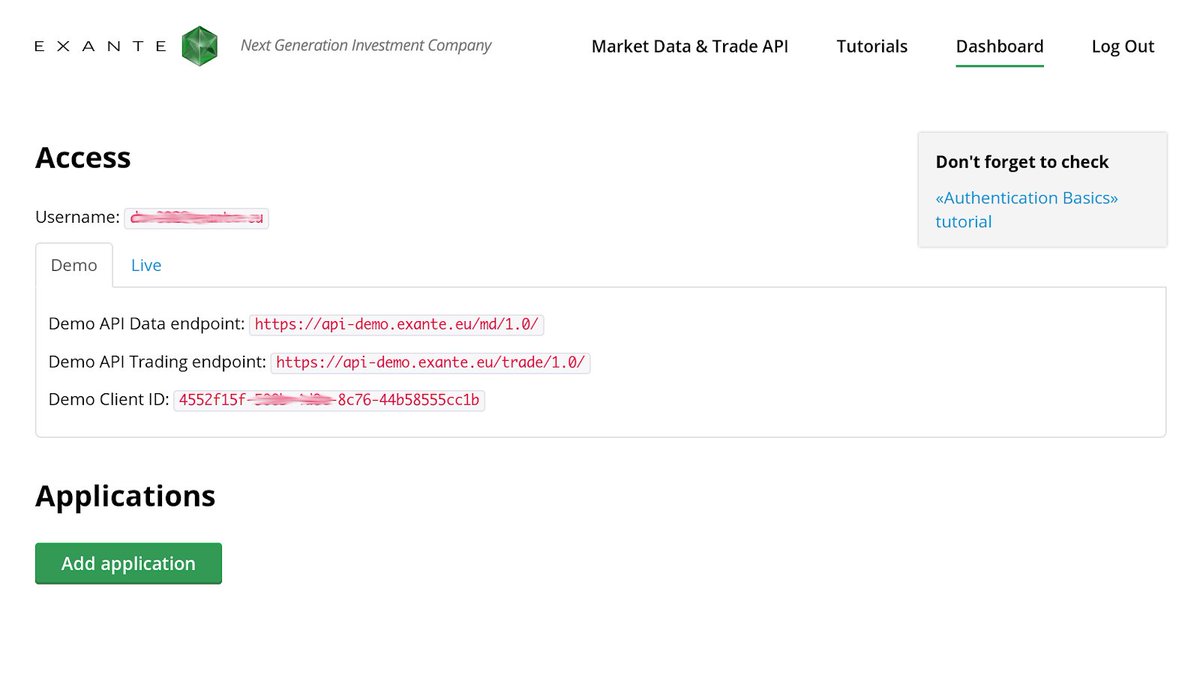Navigate to the Tutorials section
Screen dimensions: 1200x694
[x=871, y=46]
